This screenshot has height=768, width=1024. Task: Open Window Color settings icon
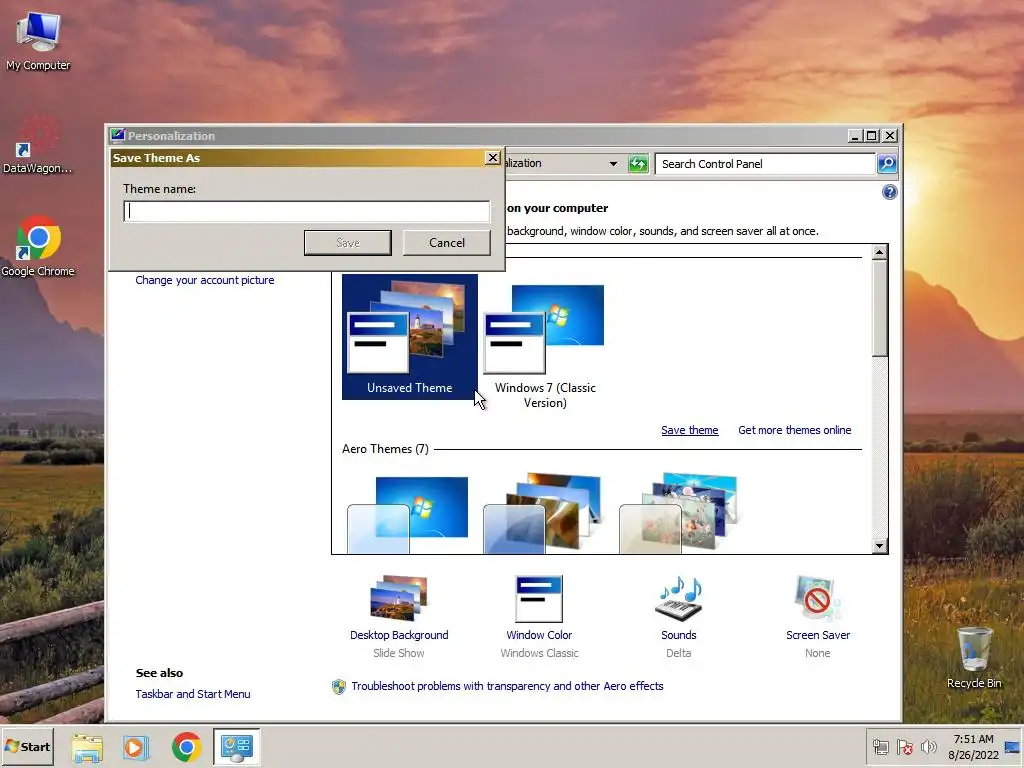(x=539, y=598)
